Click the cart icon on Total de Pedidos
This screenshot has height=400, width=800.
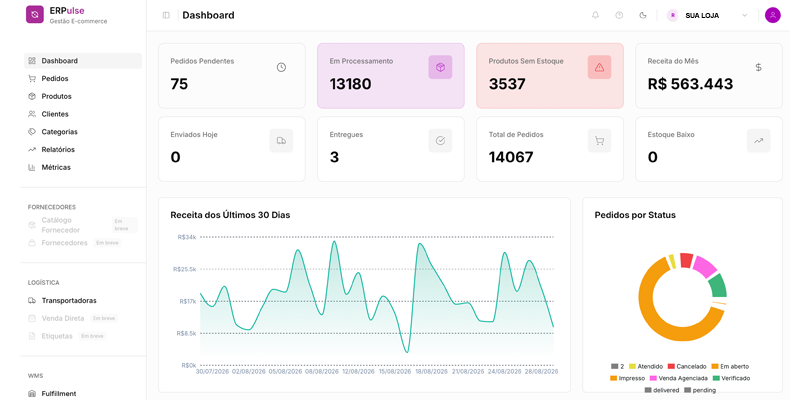599,141
